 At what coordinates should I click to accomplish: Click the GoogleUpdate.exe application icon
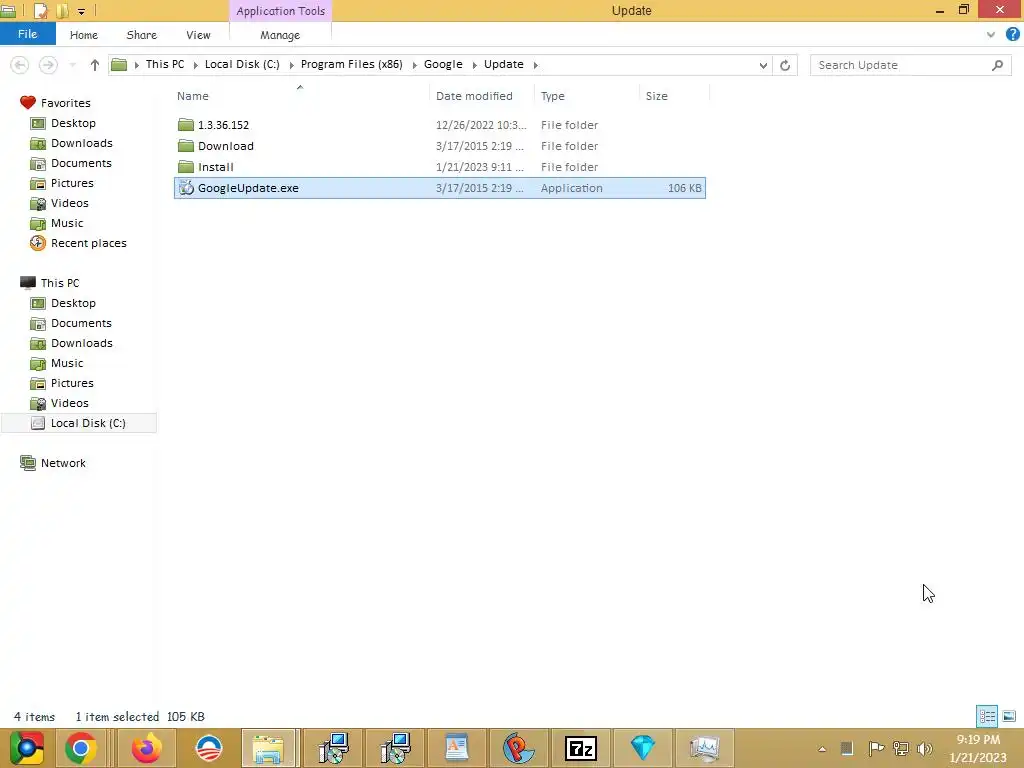tap(186, 188)
